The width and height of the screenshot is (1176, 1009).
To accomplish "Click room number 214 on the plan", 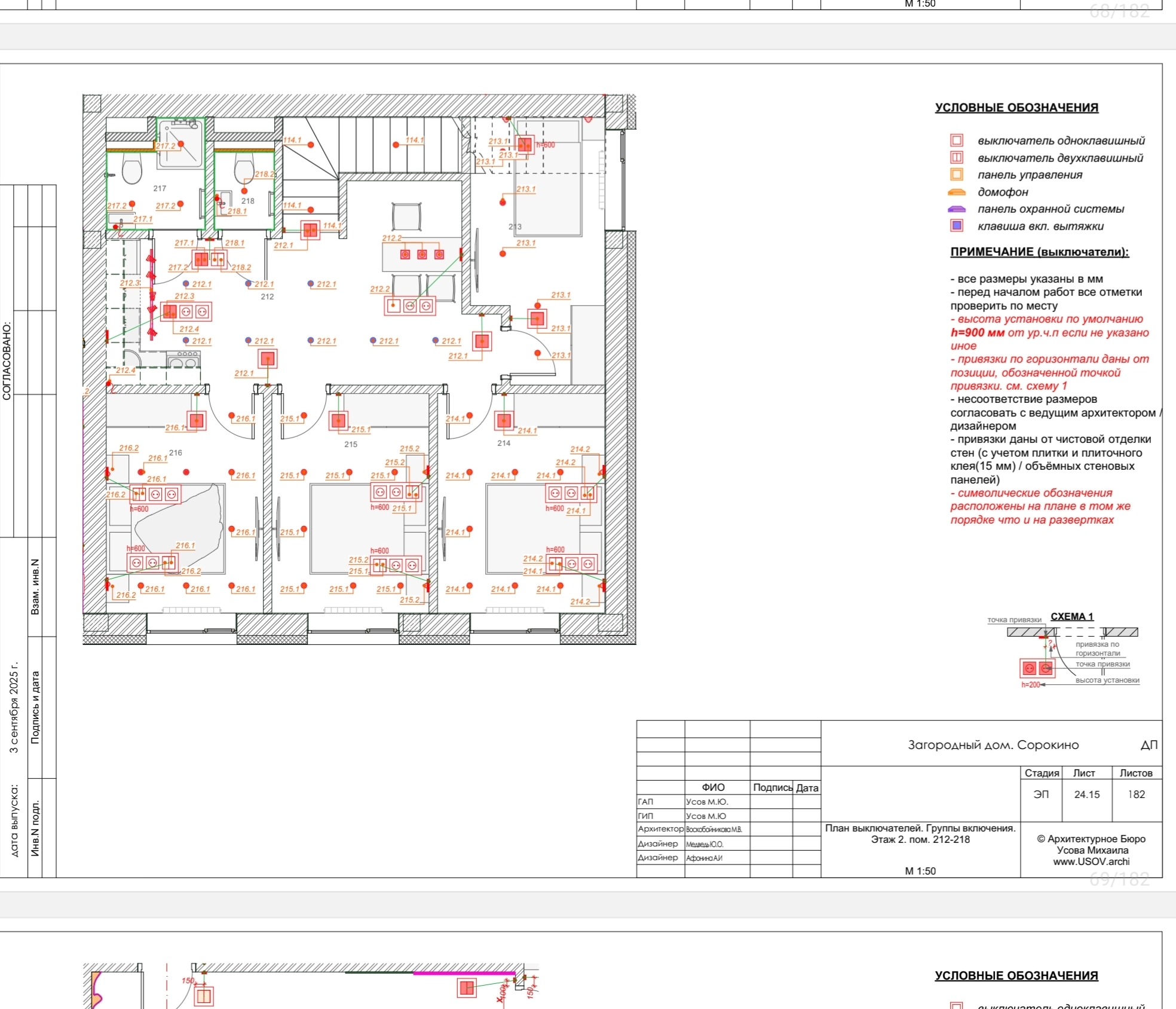I will (504, 443).
